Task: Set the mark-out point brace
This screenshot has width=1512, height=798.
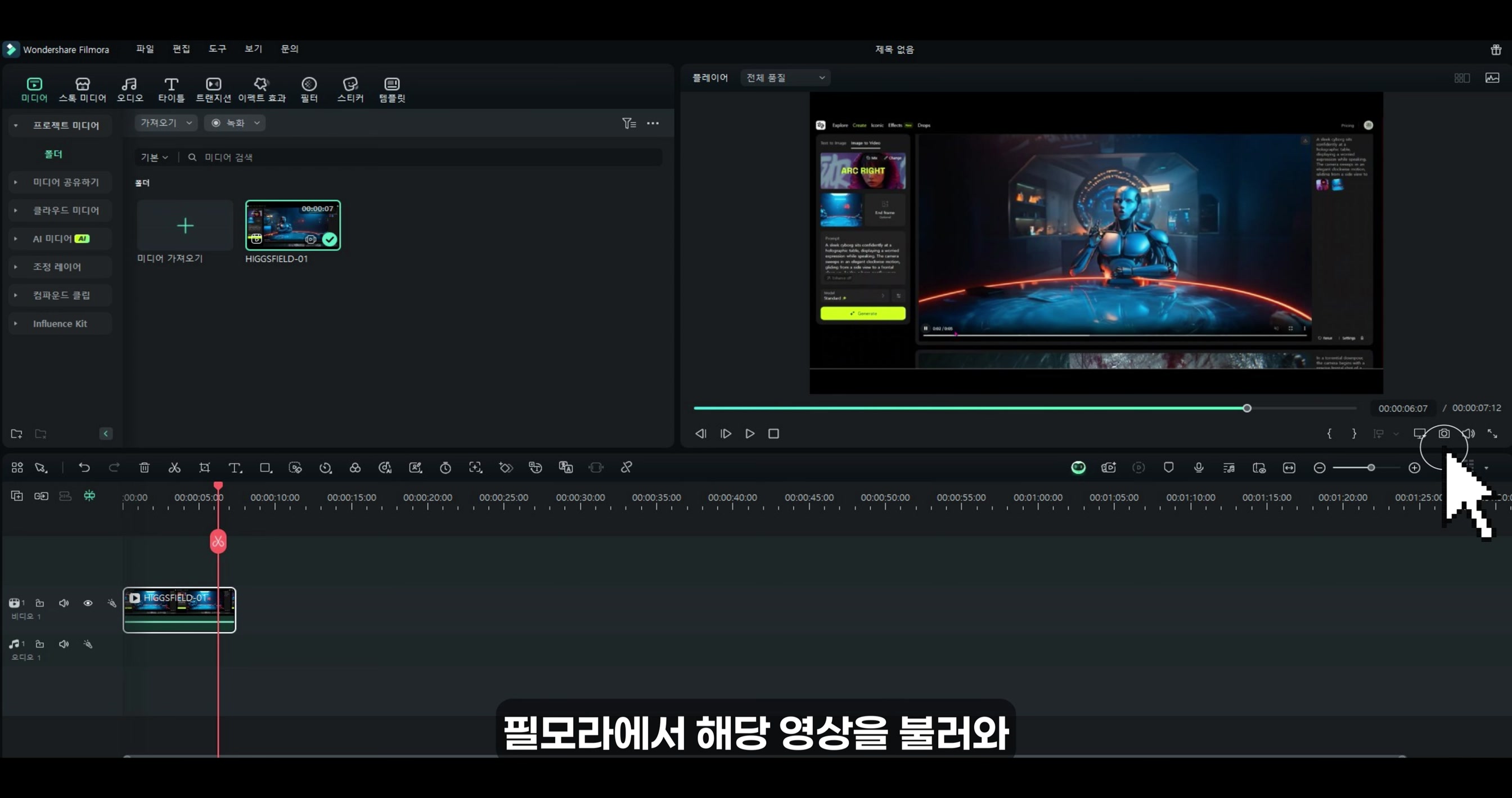Action: tap(1354, 433)
